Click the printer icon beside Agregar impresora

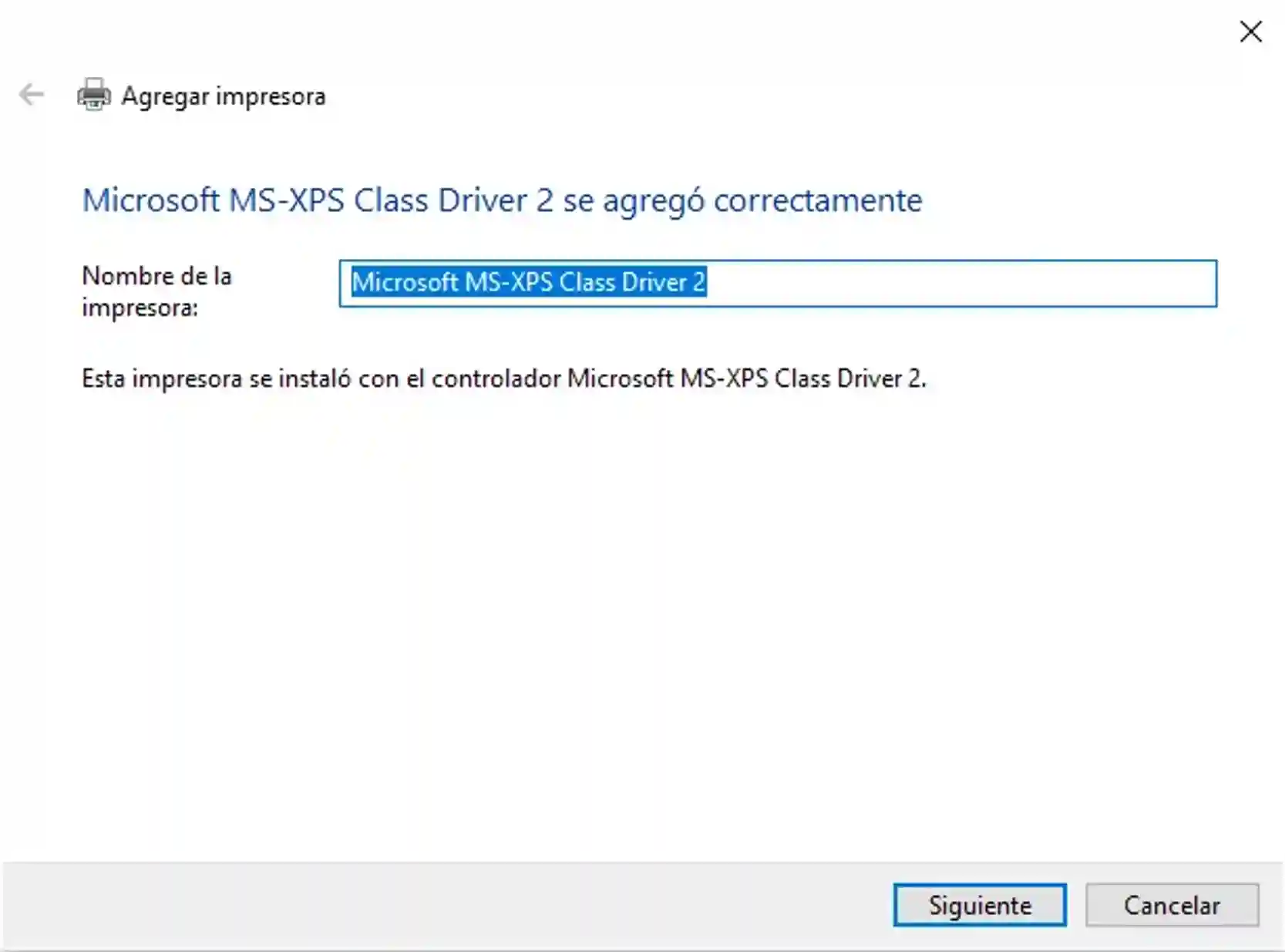coord(94,95)
